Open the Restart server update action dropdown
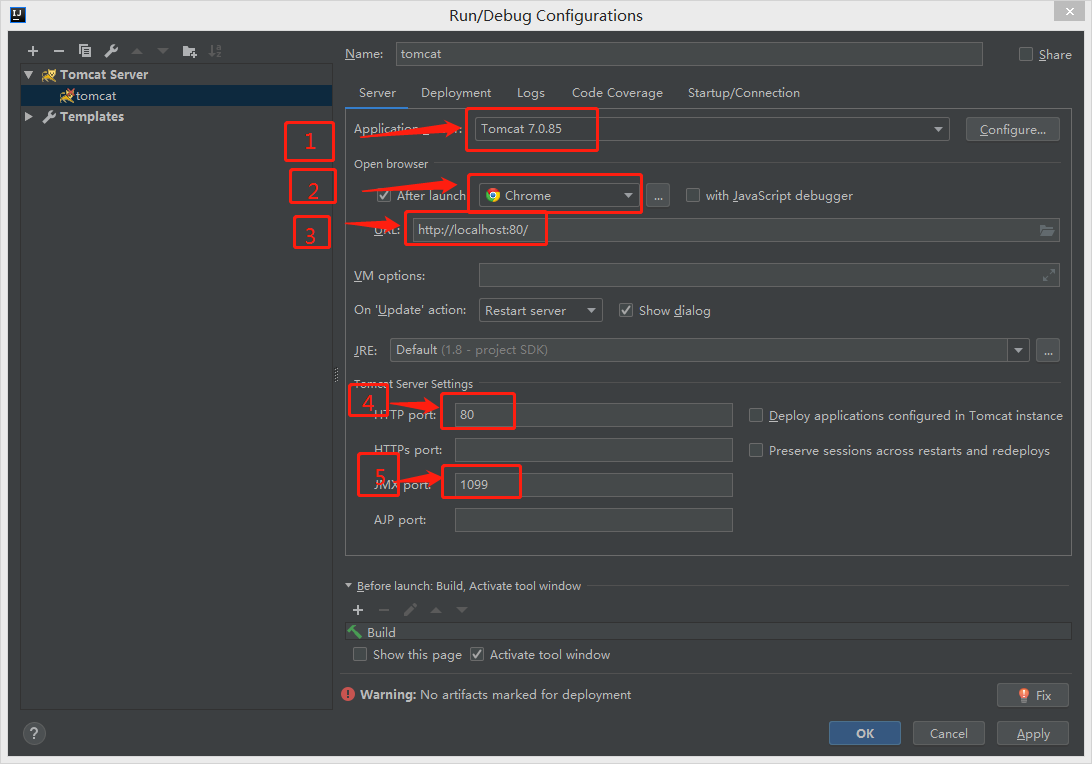This screenshot has height=764, width=1092. point(540,311)
